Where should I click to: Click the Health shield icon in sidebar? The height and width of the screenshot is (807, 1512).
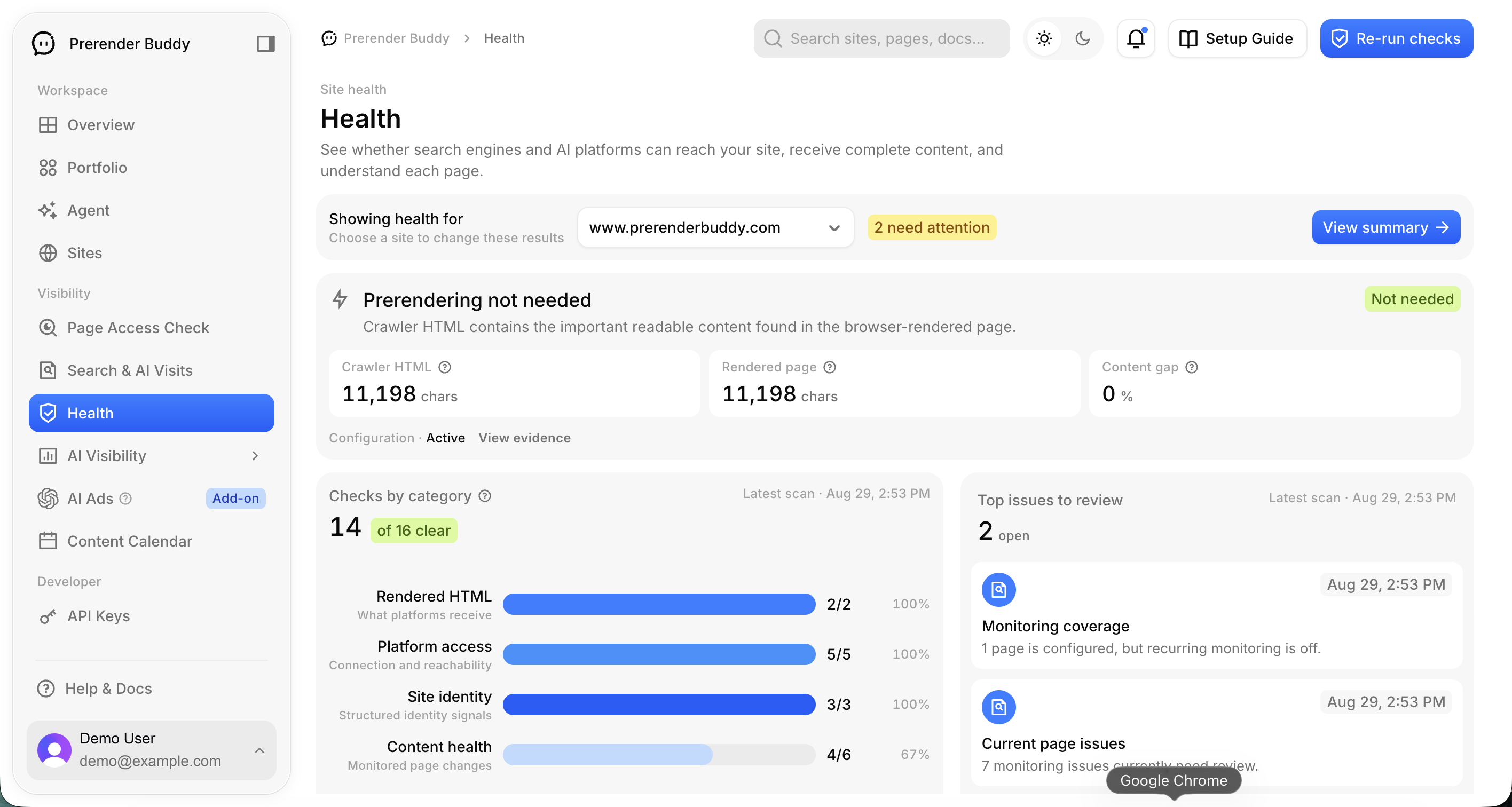click(48, 413)
